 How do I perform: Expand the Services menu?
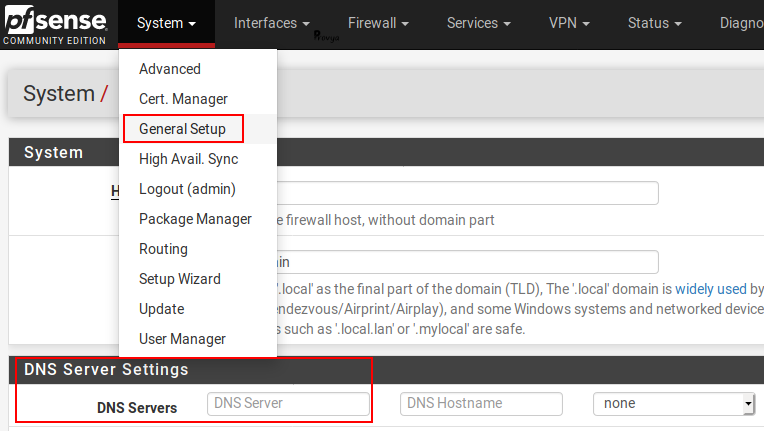[478, 23]
